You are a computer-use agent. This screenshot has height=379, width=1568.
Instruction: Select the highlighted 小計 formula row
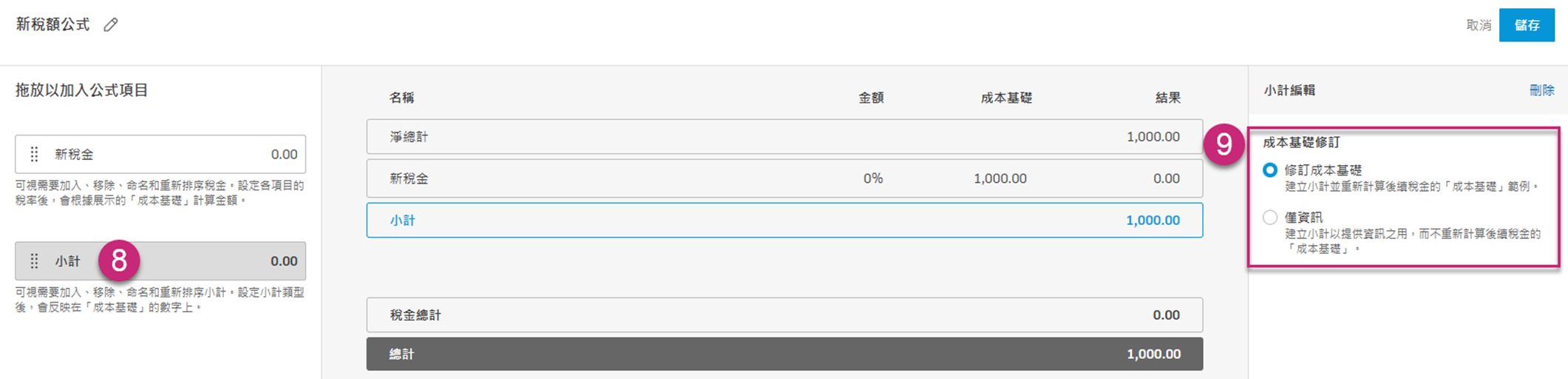[784, 221]
